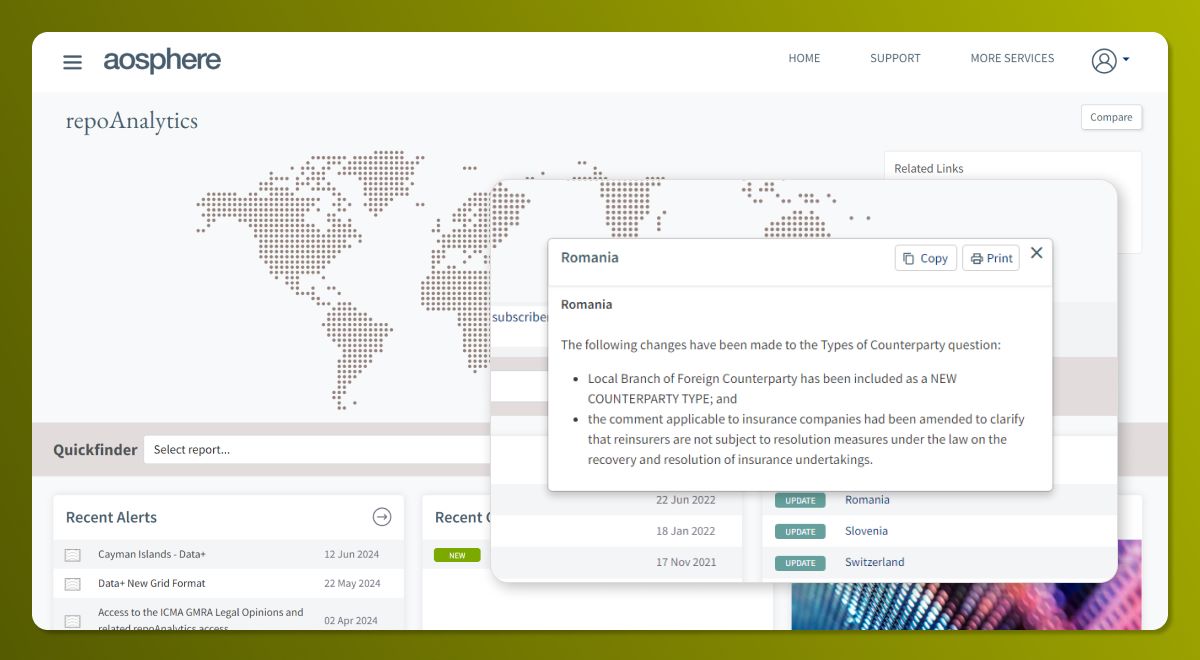Click the Recent Alerts arrow icon

[382, 517]
